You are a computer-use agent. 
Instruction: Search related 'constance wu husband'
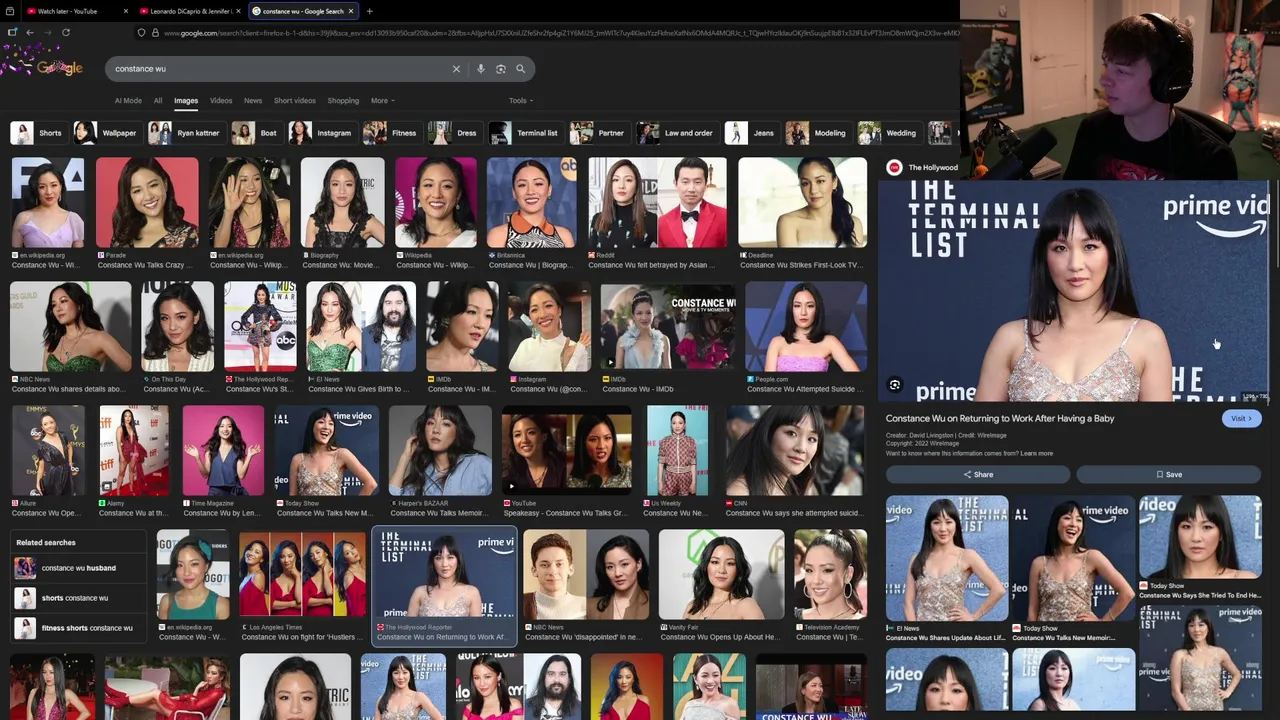click(79, 568)
